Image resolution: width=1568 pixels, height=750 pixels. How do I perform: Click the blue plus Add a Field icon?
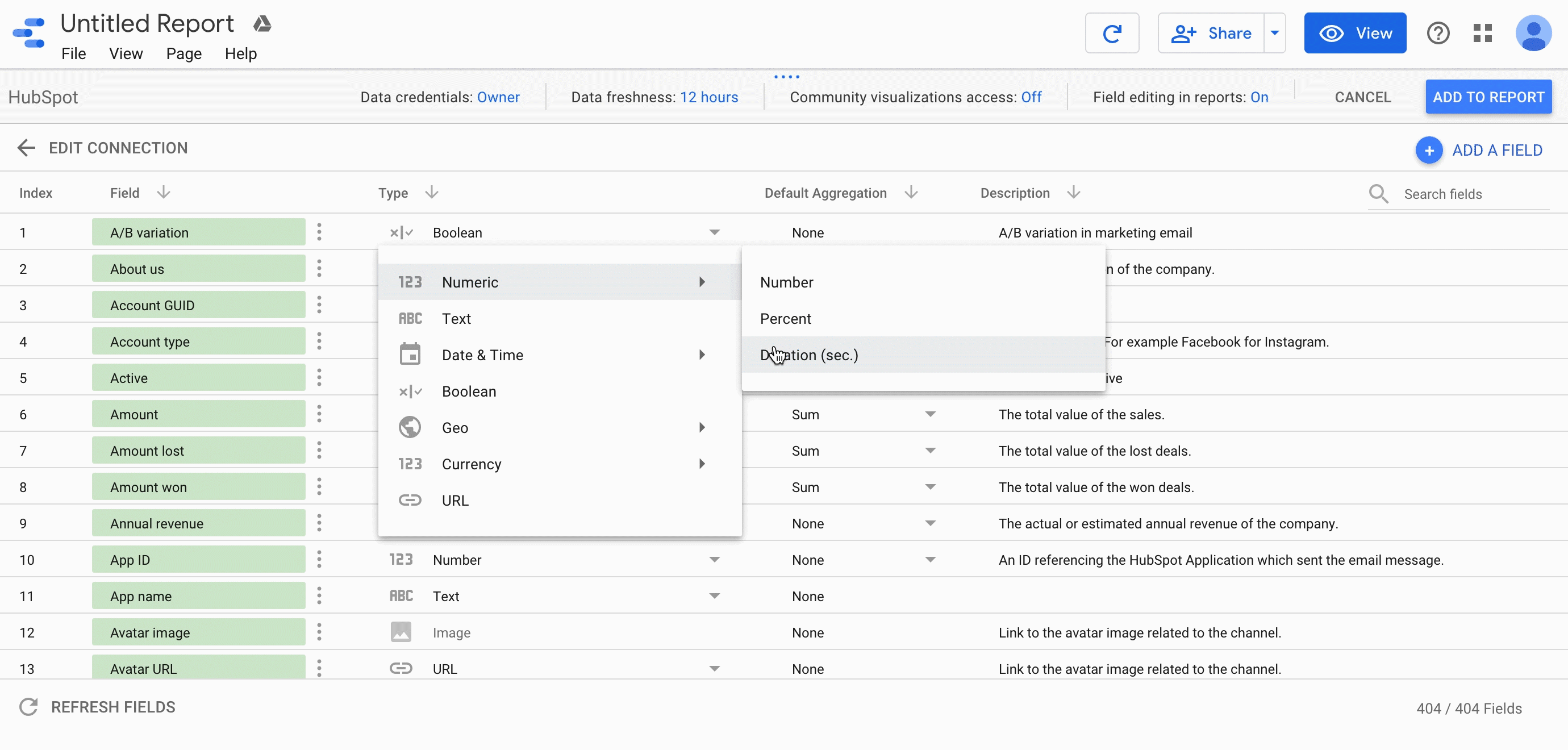click(1429, 151)
